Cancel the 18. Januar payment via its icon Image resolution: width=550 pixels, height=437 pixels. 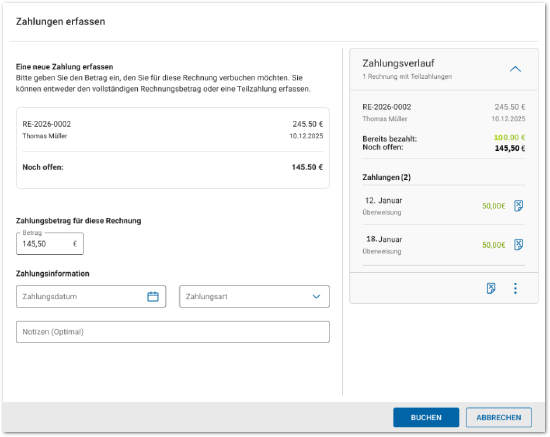[x=518, y=244]
